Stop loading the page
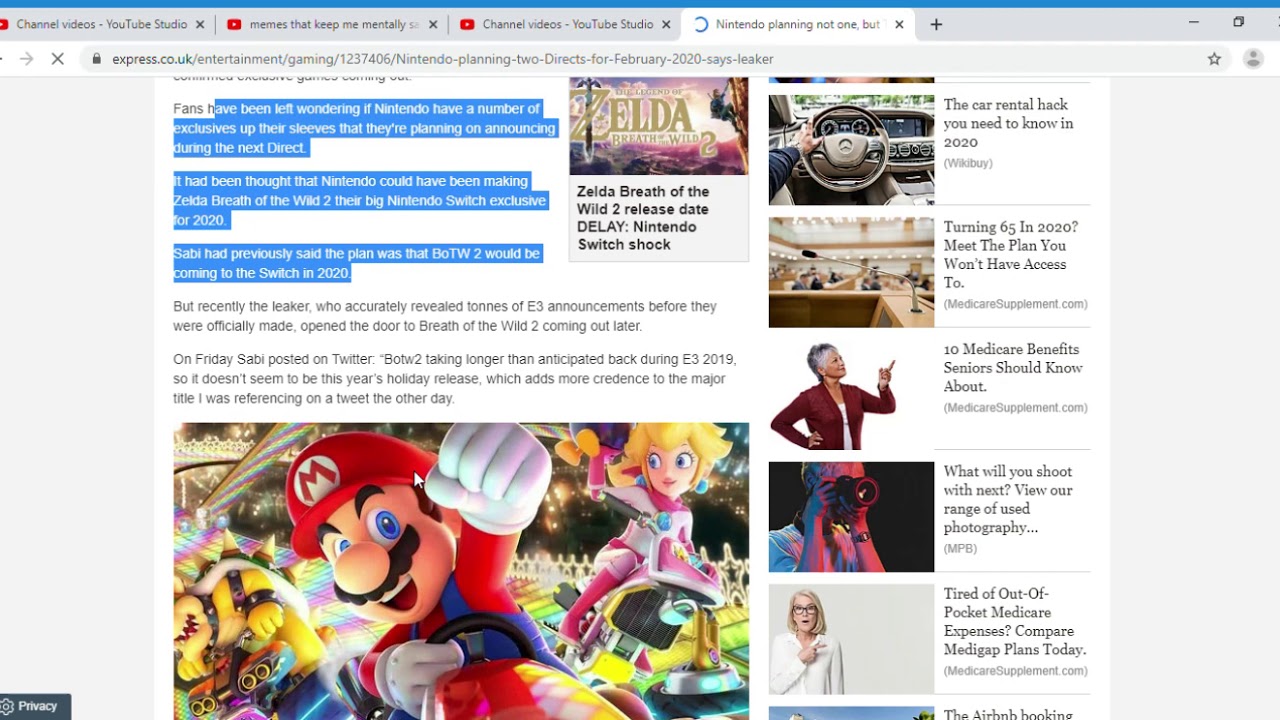Screen dimensions: 1280x720 [x=58, y=59]
